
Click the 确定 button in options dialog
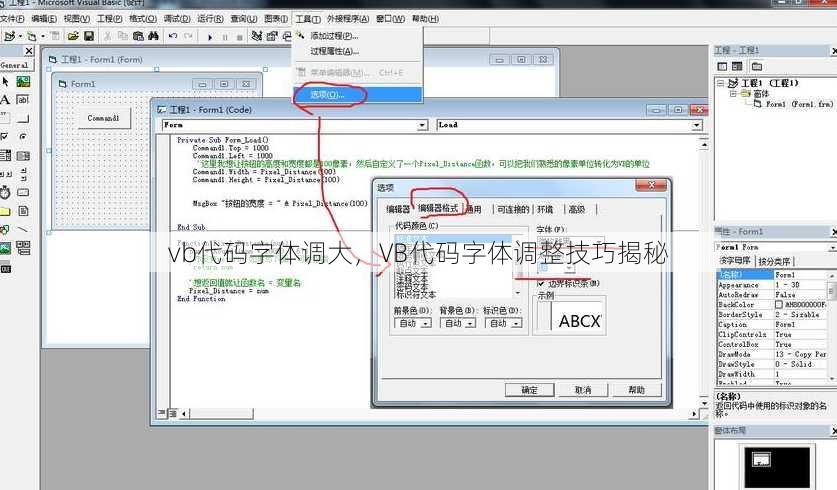click(530, 390)
